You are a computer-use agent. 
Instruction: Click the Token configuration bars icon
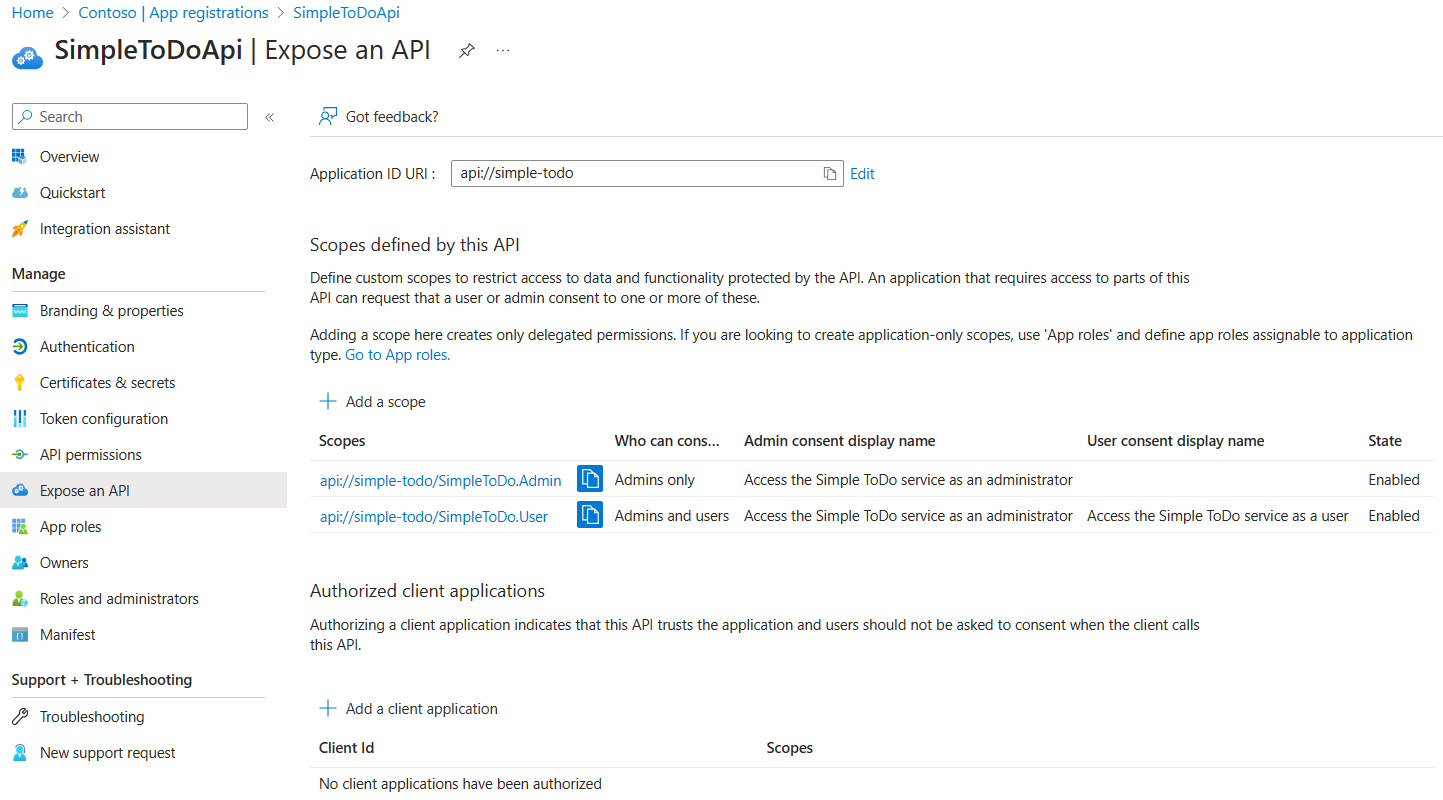(20, 419)
